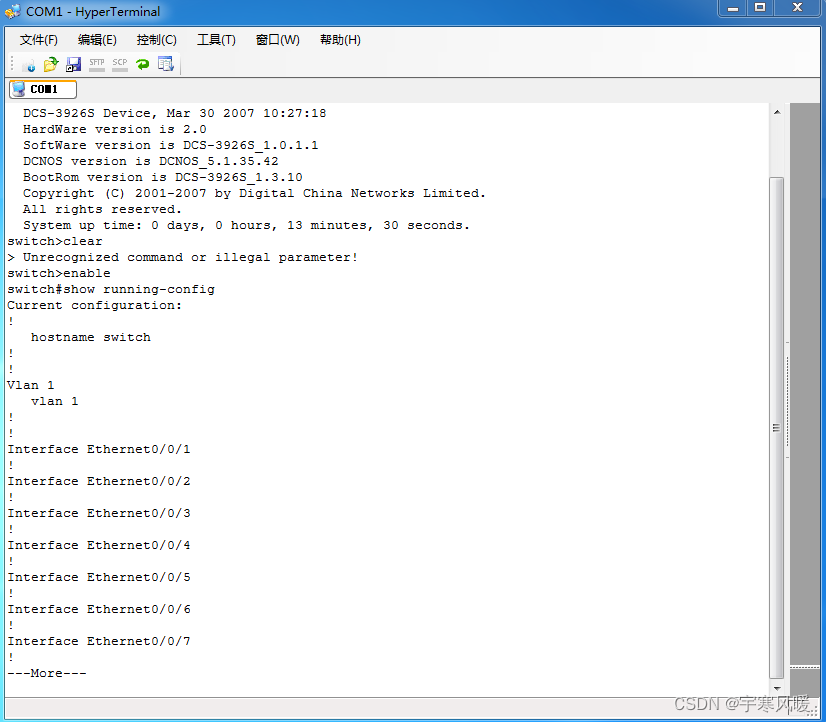The width and height of the screenshot is (826, 722).
Task: Select the COM1 session tab
Action: click(43, 90)
